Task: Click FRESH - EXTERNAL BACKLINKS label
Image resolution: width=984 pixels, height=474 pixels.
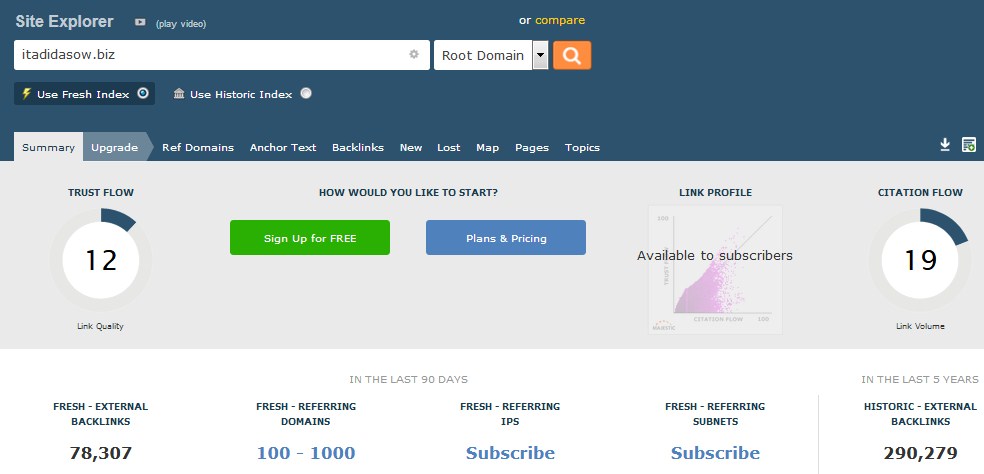Action: 100,414
